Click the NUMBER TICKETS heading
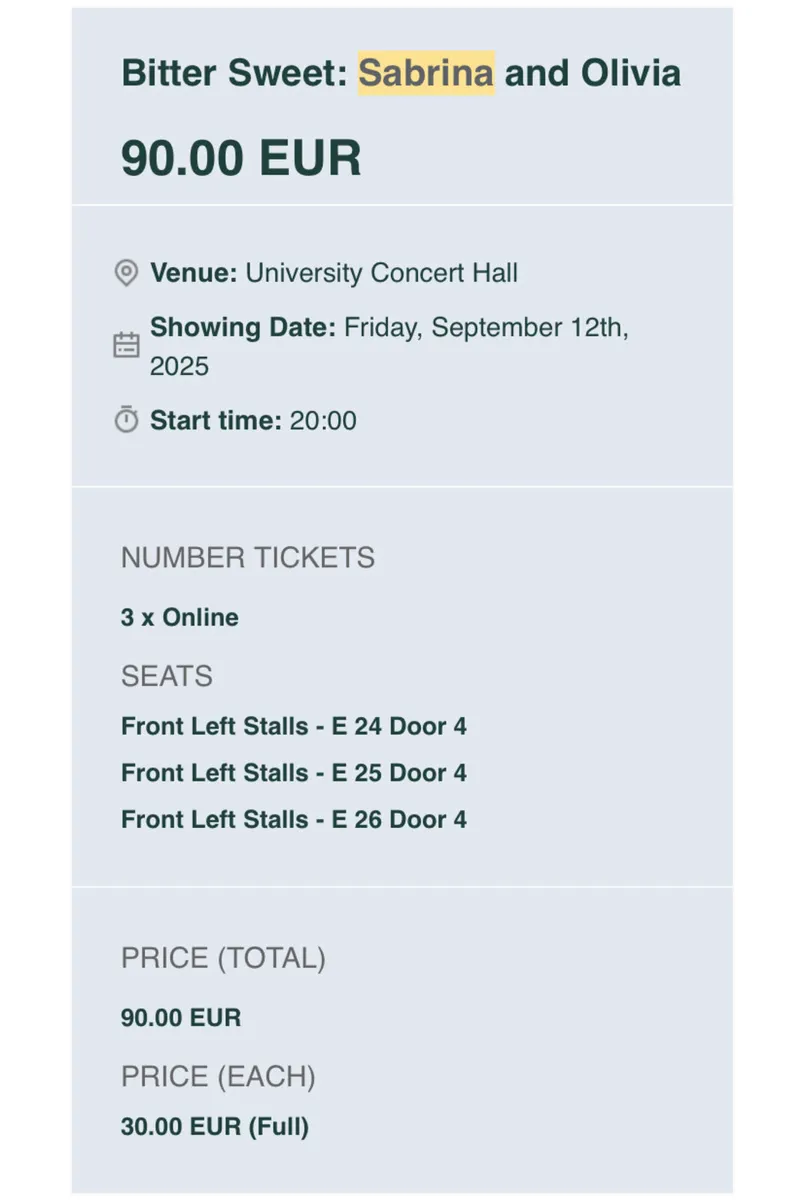 coord(248,557)
